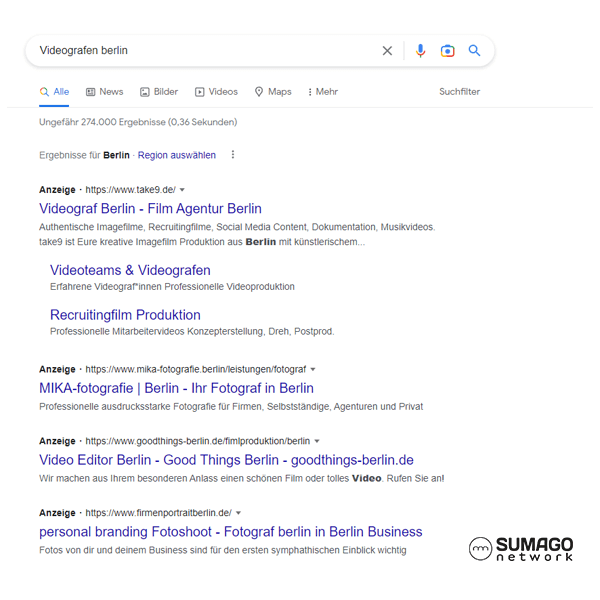Expand the dropdown arrow next to goodthings-berlin URL
The height and width of the screenshot is (600, 600).
317,441
